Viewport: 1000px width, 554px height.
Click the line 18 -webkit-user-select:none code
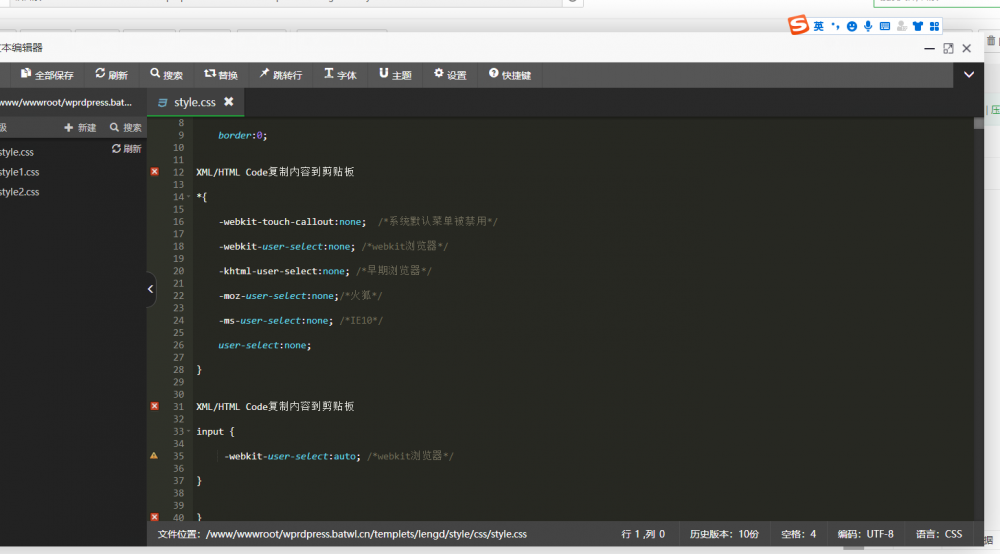pyautogui.click(x=286, y=247)
